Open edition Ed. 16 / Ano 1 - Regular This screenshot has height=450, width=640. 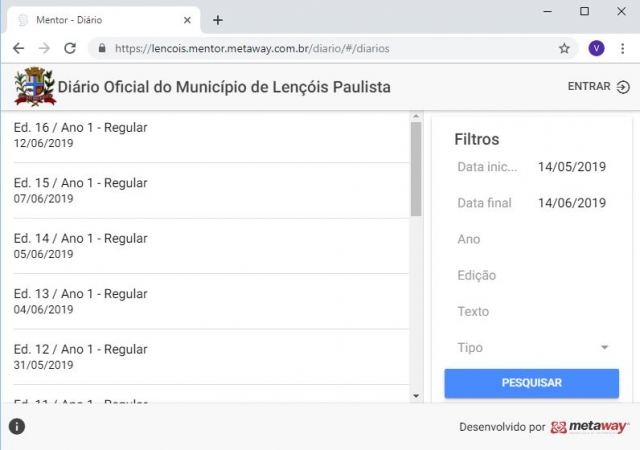pos(211,135)
